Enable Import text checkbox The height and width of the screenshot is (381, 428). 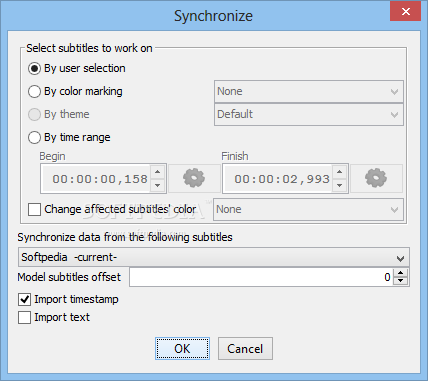coord(25,317)
